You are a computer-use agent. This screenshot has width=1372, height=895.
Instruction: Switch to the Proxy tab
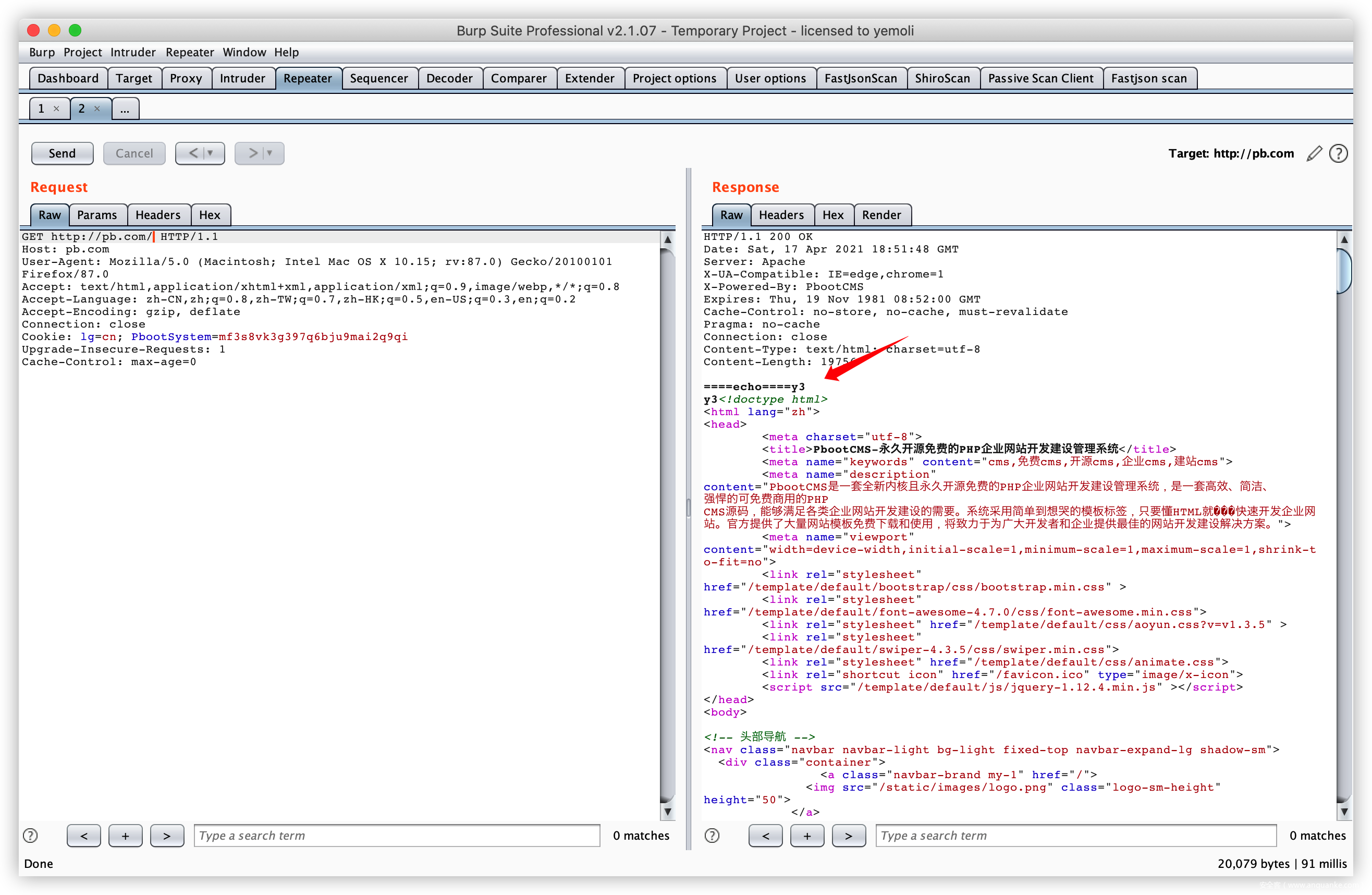tap(186, 78)
